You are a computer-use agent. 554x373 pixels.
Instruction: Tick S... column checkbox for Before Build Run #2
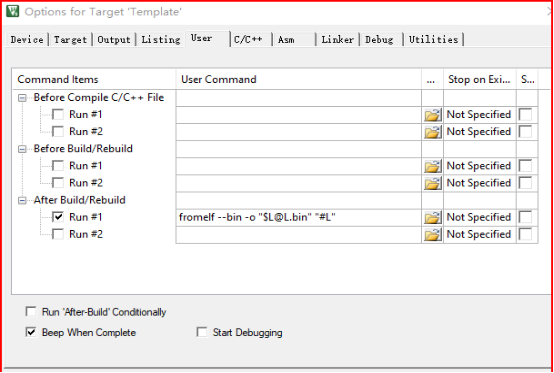(x=525, y=183)
